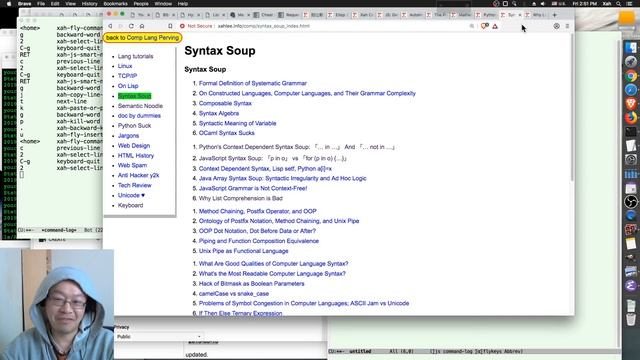Reload the page with the refresh icon
Viewport: 640px width, 360px height.
click(x=131, y=26)
